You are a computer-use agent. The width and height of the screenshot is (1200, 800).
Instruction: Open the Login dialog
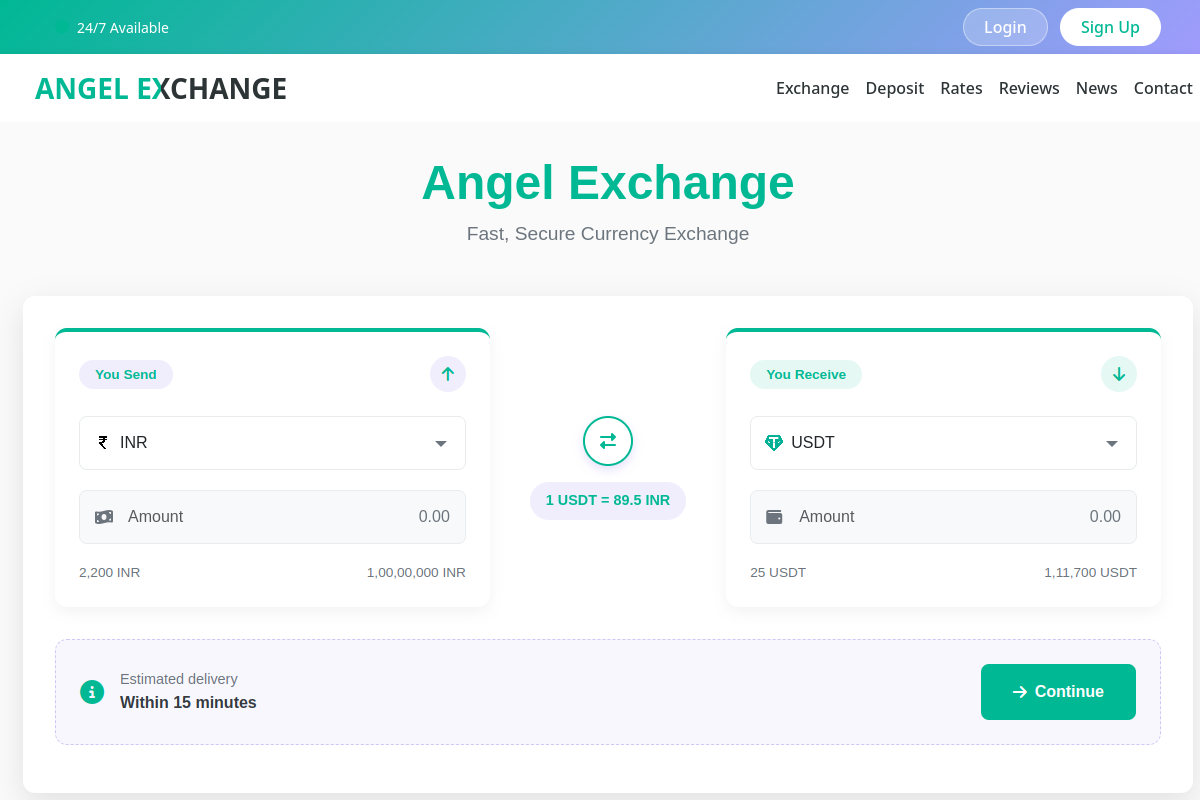(x=1005, y=27)
